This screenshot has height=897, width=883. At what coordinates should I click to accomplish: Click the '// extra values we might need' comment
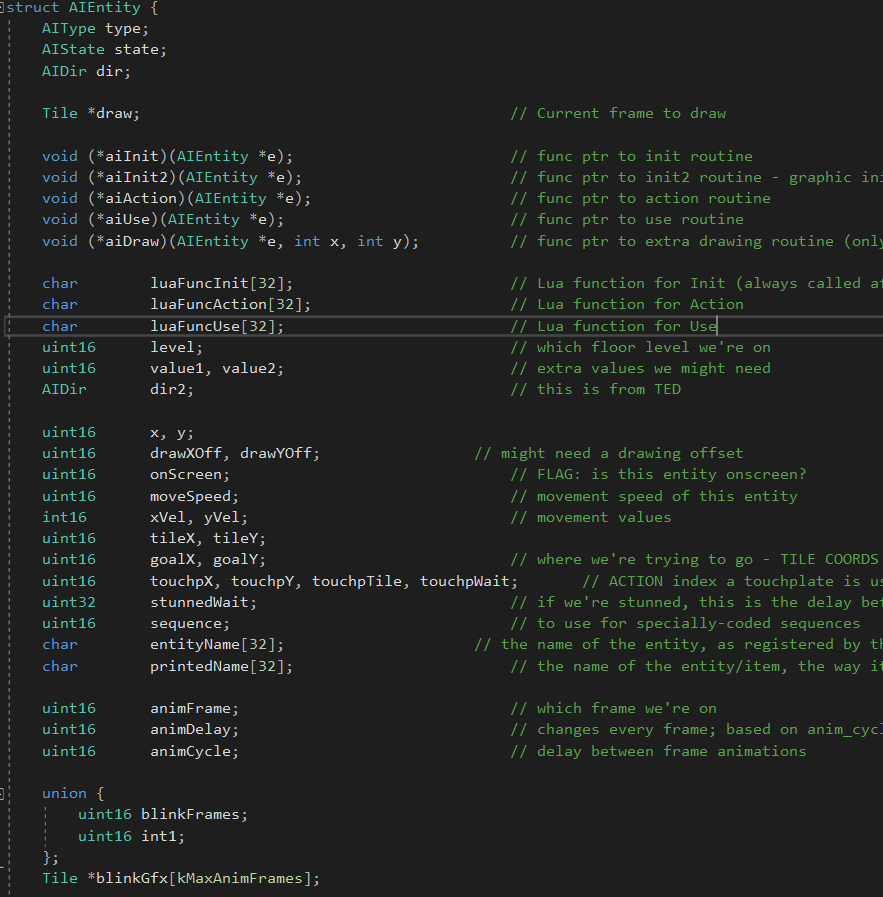(641, 368)
